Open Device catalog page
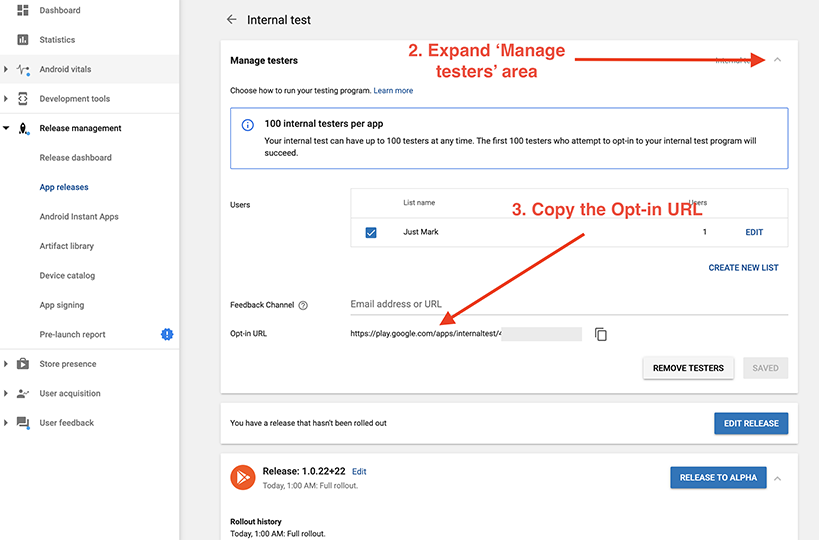819x540 pixels. 67,276
